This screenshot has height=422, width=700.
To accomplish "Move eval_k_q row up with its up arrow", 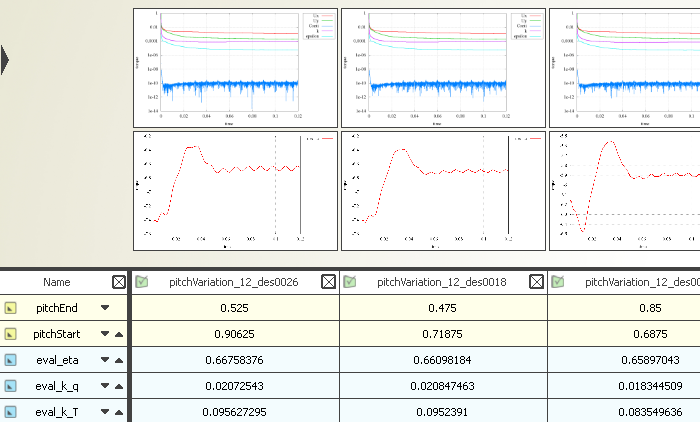I will pyautogui.click(x=119, y=386).
